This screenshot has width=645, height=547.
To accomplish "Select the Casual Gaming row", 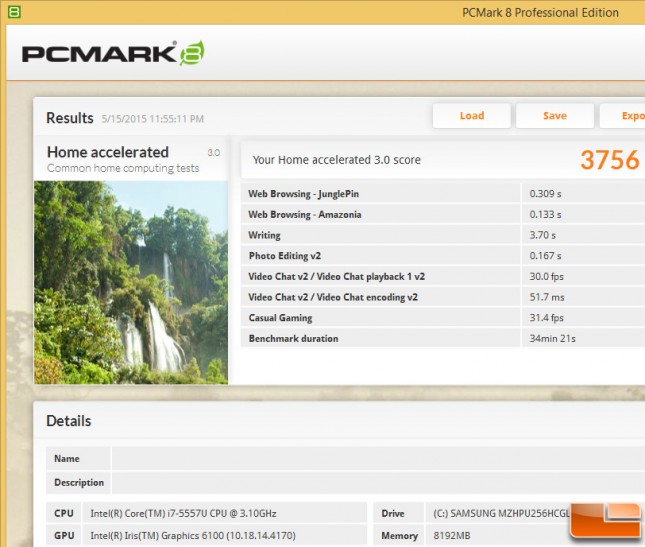I will pos(443,318).
